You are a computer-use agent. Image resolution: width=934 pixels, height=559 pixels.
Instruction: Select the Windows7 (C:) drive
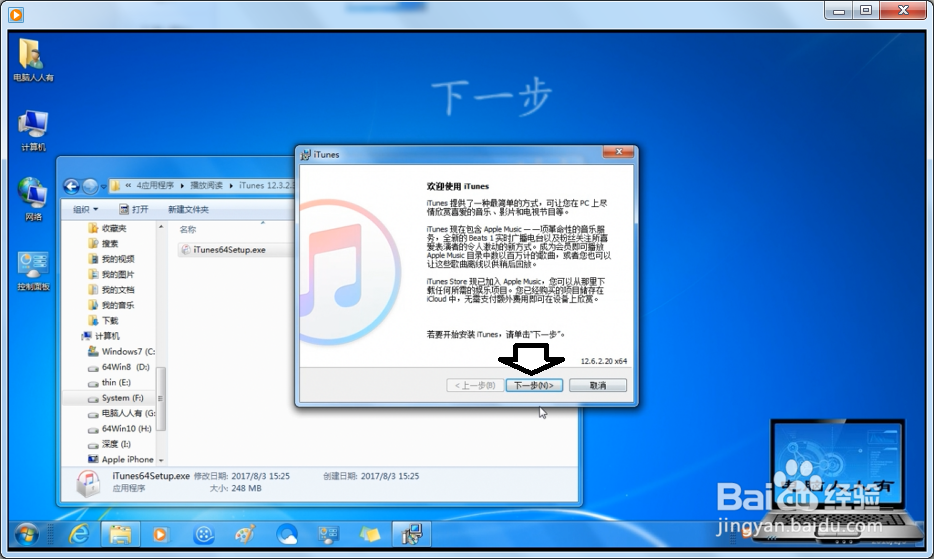tap(122, 351)
